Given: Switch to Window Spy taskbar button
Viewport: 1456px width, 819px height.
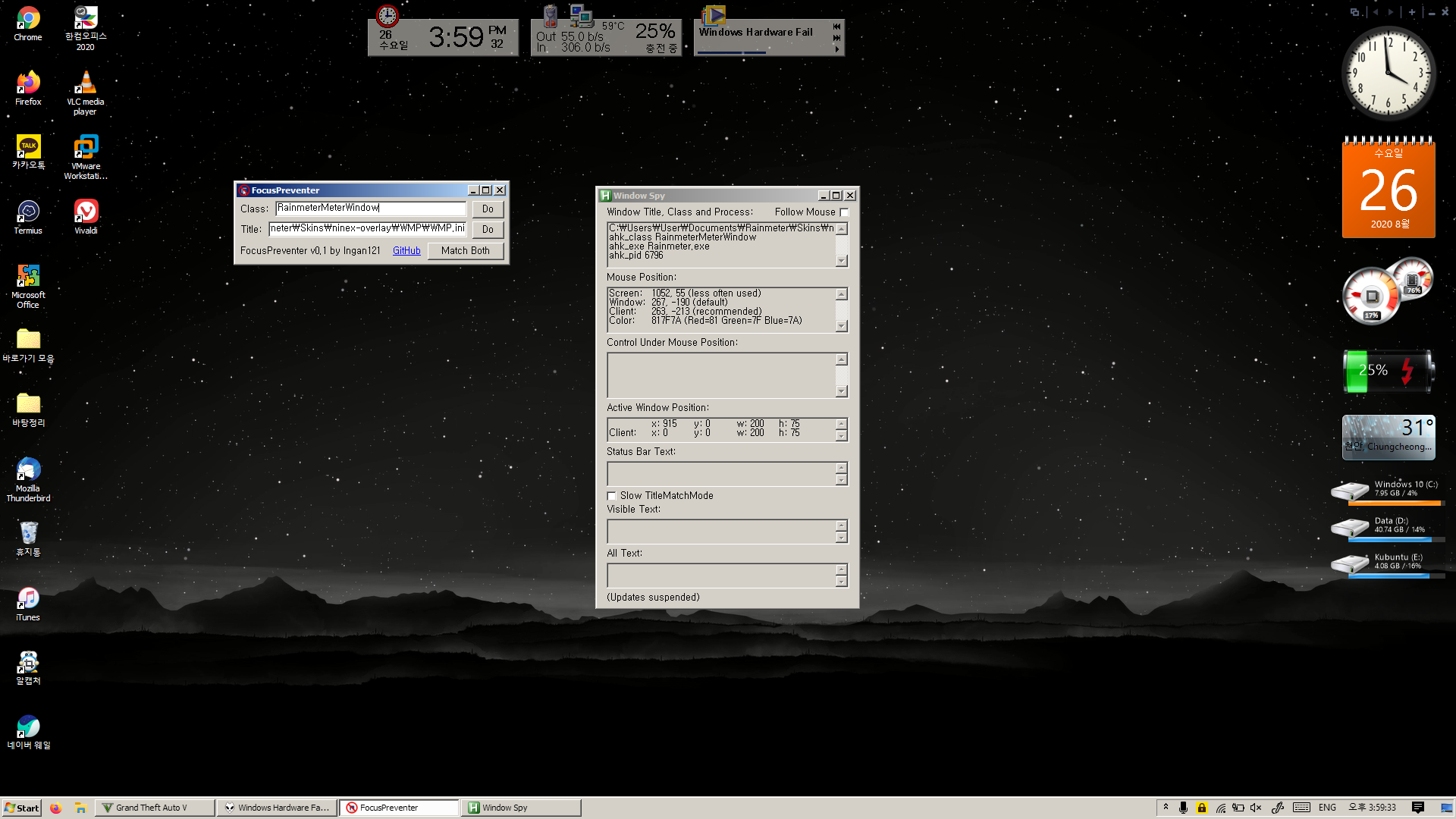Looking at the screenshot, I should tap(522, 808).
